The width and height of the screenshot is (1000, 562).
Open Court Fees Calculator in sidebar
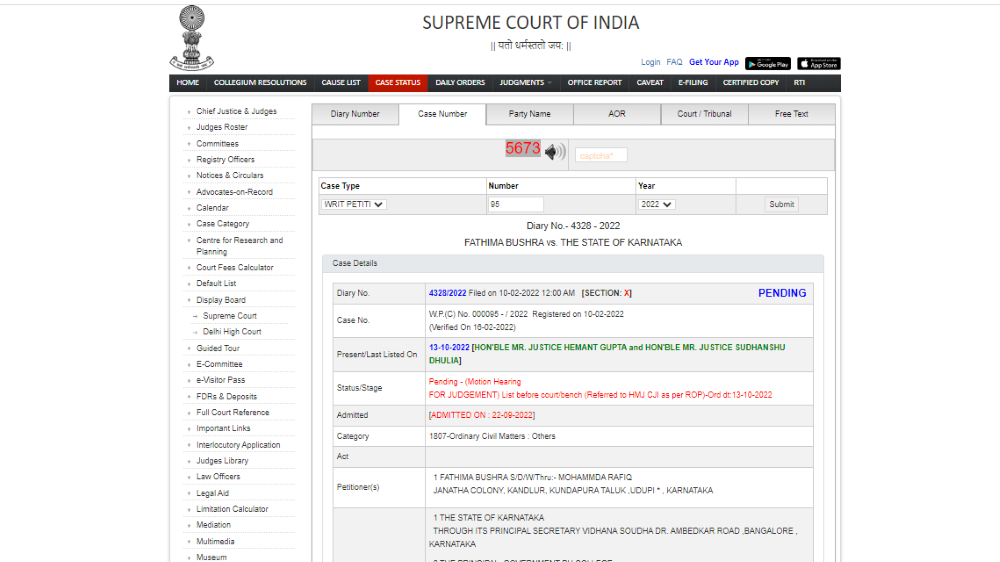tap(235, 268)
